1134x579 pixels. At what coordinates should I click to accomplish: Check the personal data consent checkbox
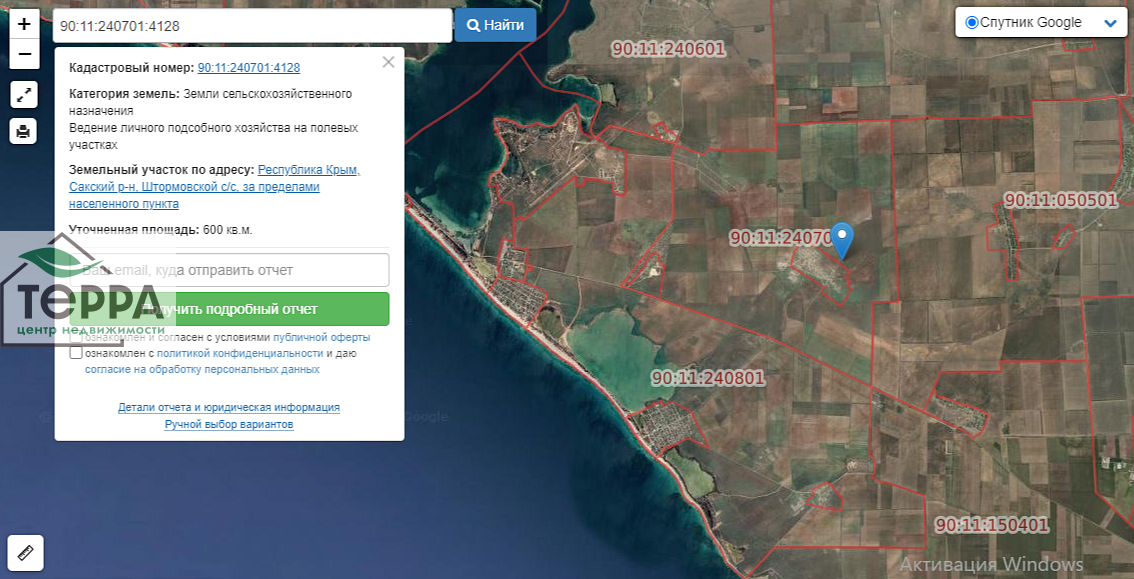[x=76, y=353]
